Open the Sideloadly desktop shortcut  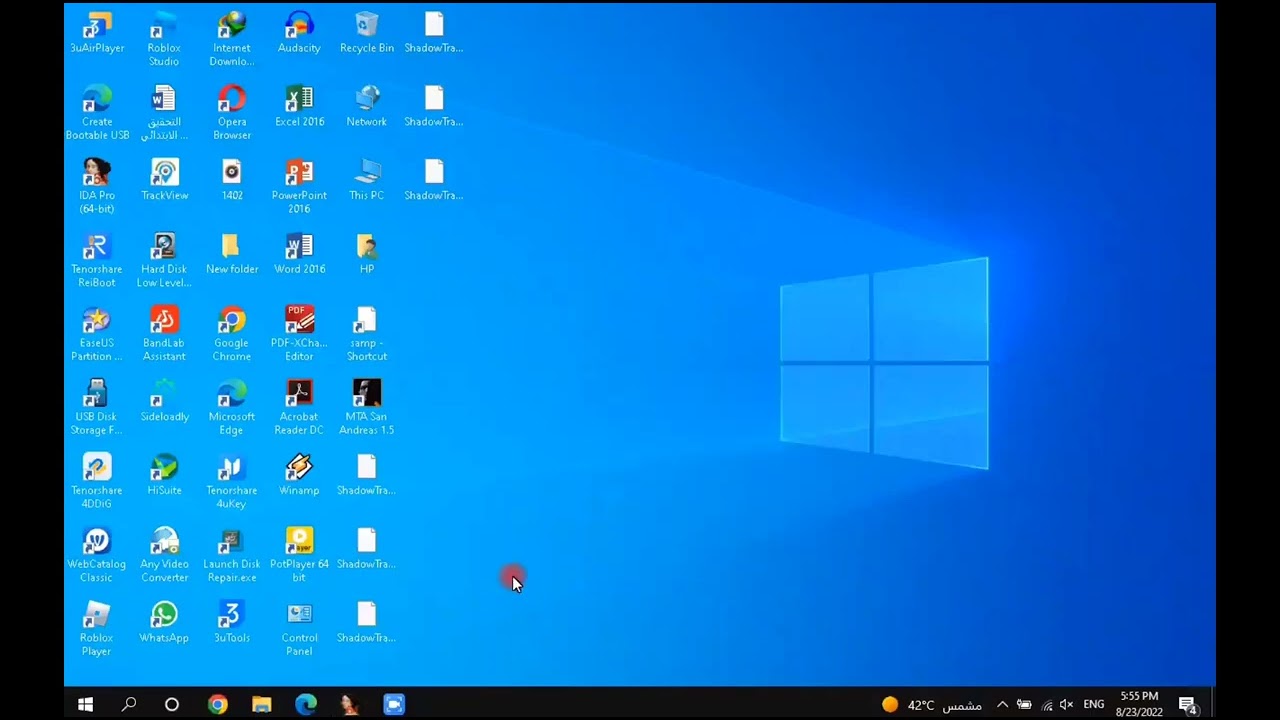coord(164,402)
